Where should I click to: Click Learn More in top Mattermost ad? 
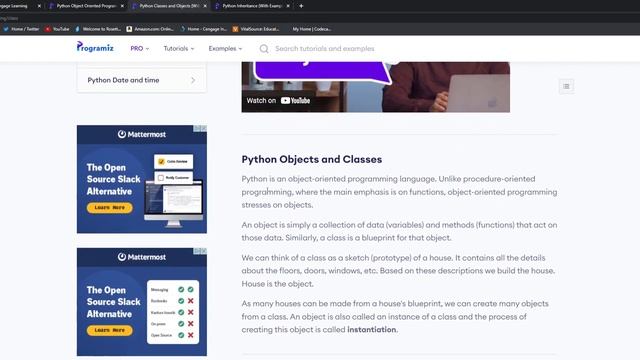point(109,207)
